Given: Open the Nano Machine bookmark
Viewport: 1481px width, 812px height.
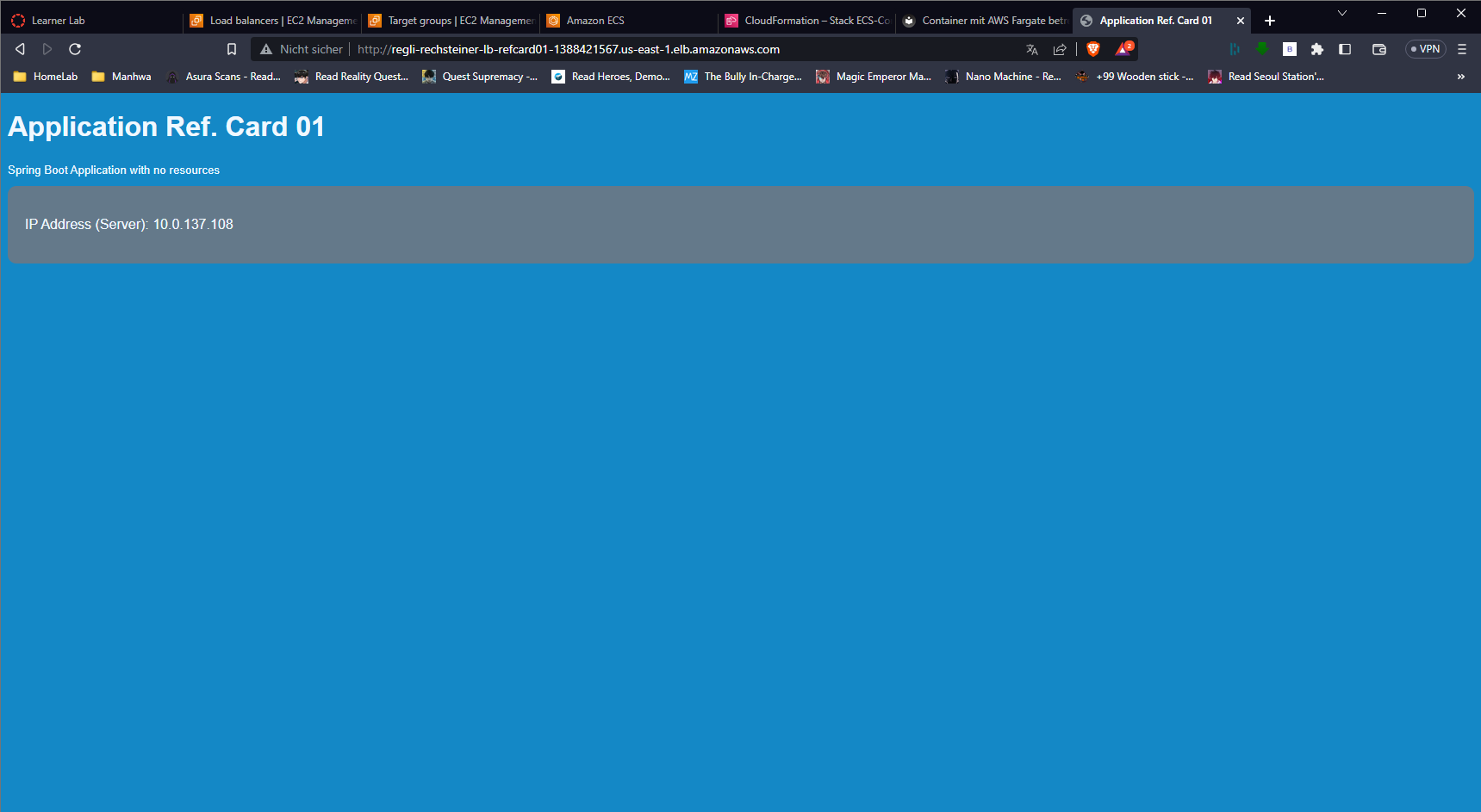Looking at the screenshot, I should pyautogui.click(x=1004, y=77).
